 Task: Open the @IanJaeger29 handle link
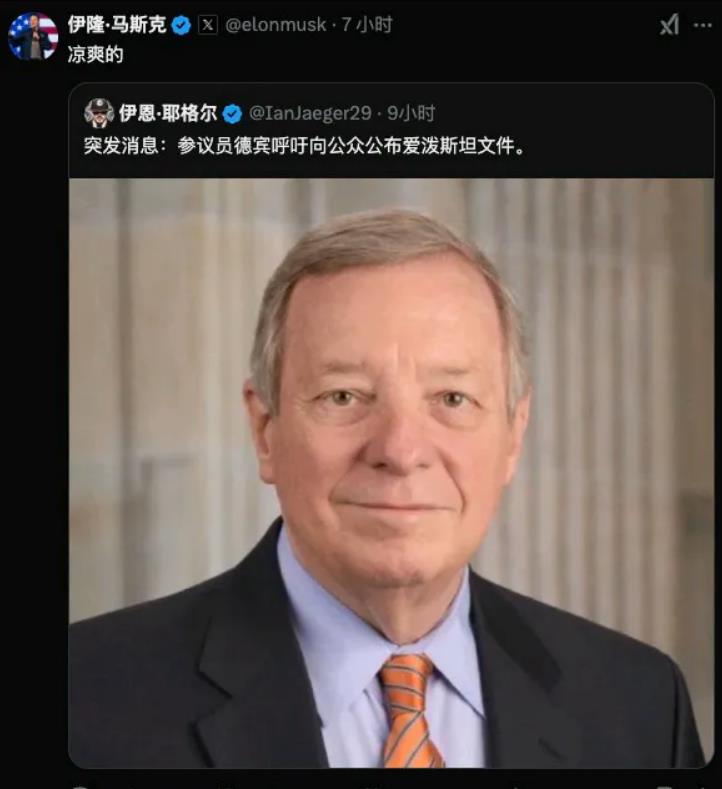tap(310, 113)
